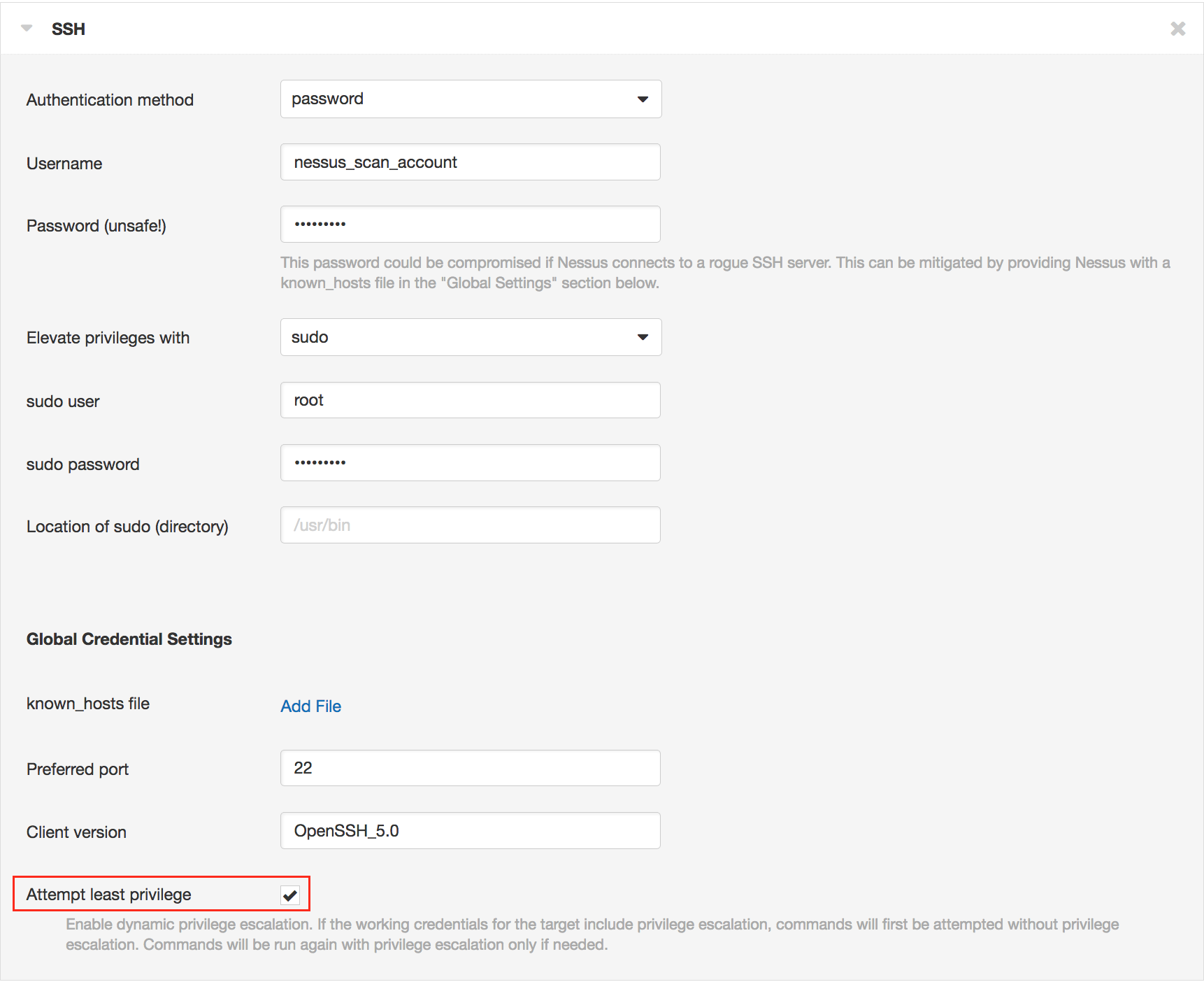Screen dimensions: 1204x982
Task: Click Location of sudo directory field
Action: click(x=471, y=525)
